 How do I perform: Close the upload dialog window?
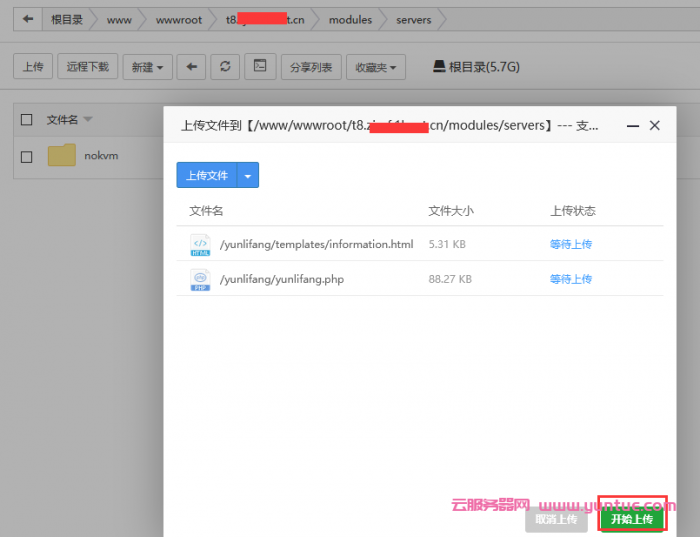655,126
